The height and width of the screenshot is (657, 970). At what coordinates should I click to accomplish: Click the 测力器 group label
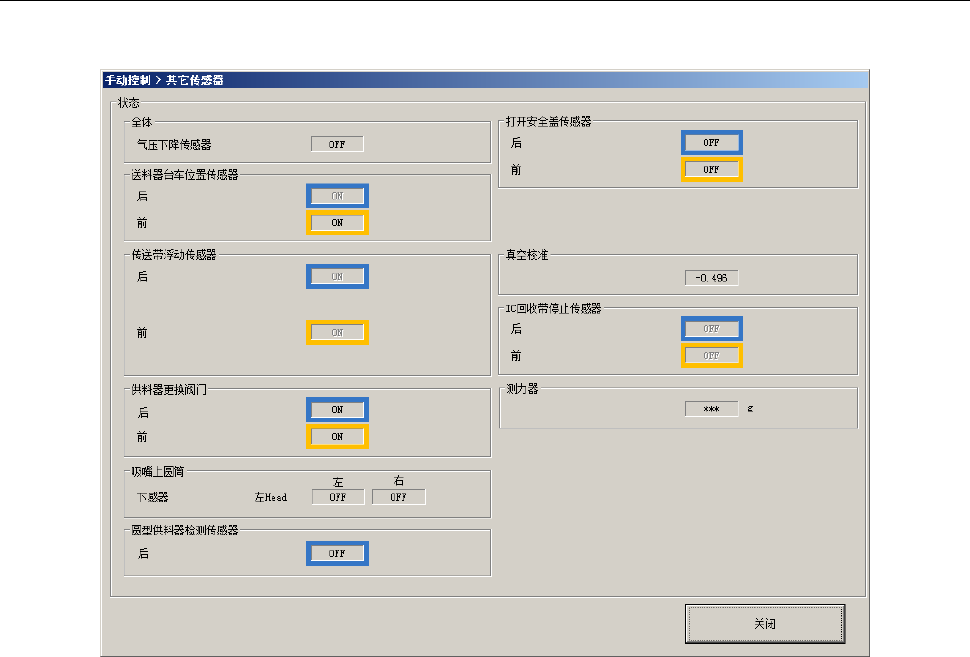click(x=522, y=389)
